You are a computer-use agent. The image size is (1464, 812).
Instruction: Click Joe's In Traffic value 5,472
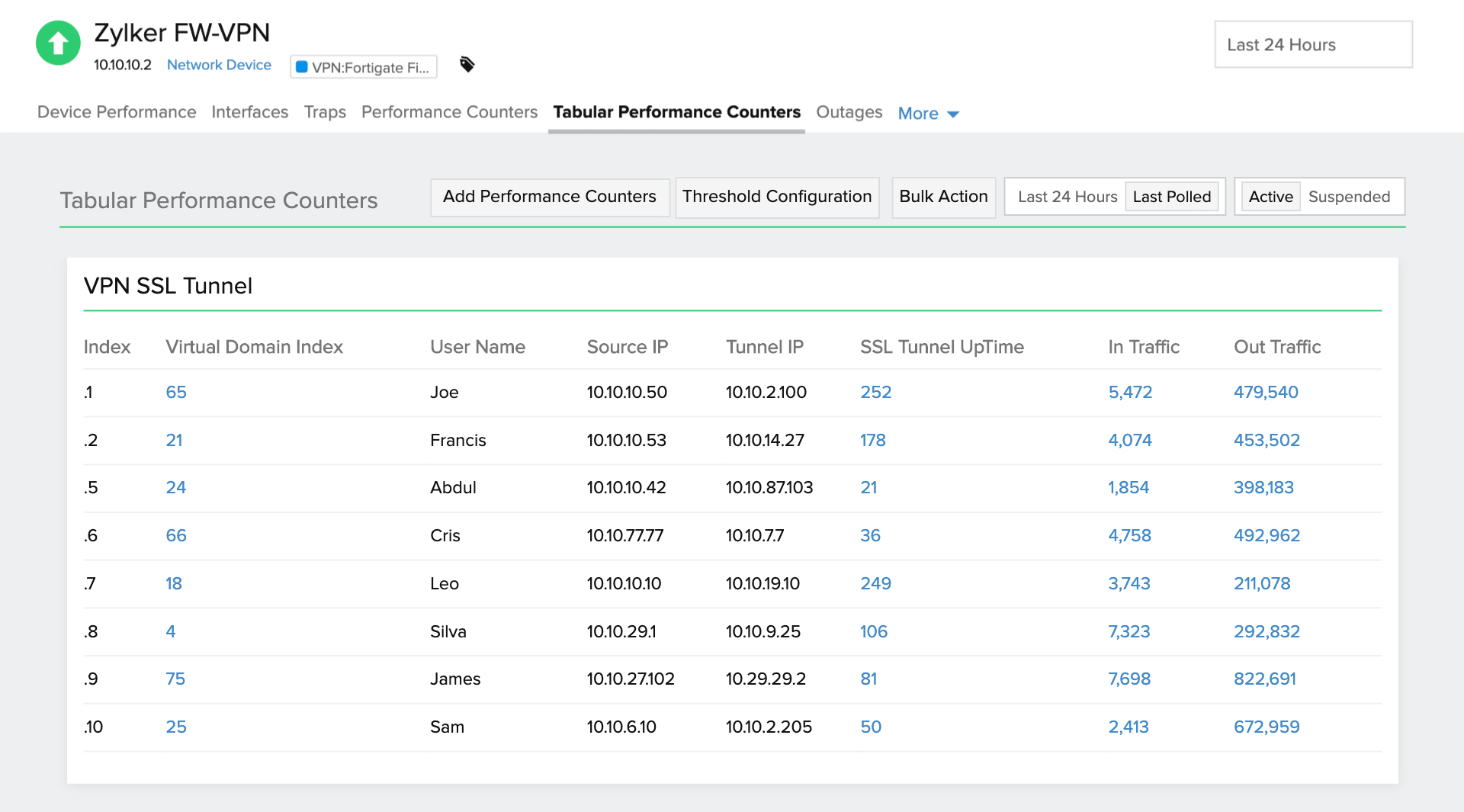pyautogui.click(x=1130, y=393)
